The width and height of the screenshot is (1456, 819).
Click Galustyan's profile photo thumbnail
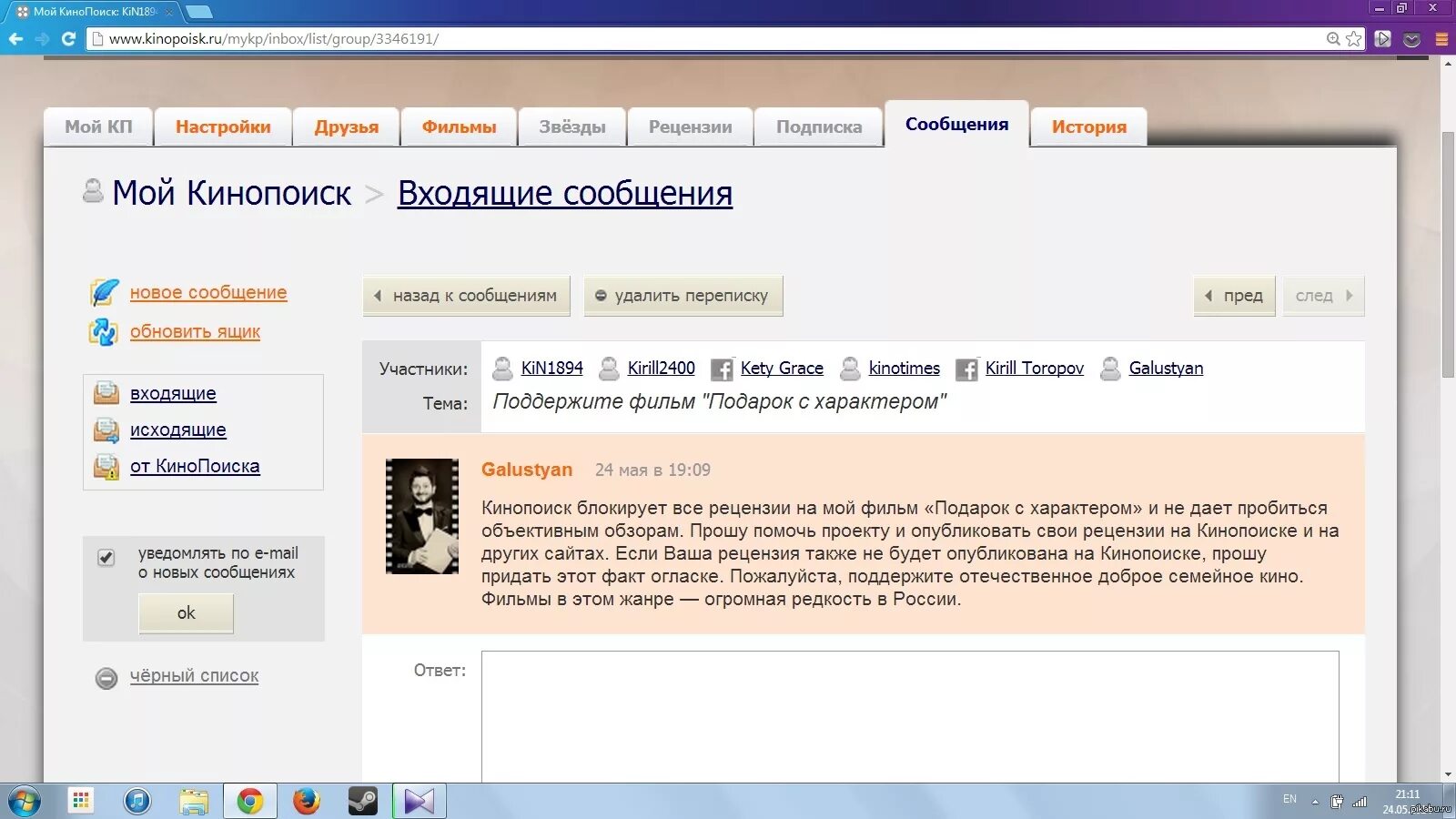click(x=422, y=516)
